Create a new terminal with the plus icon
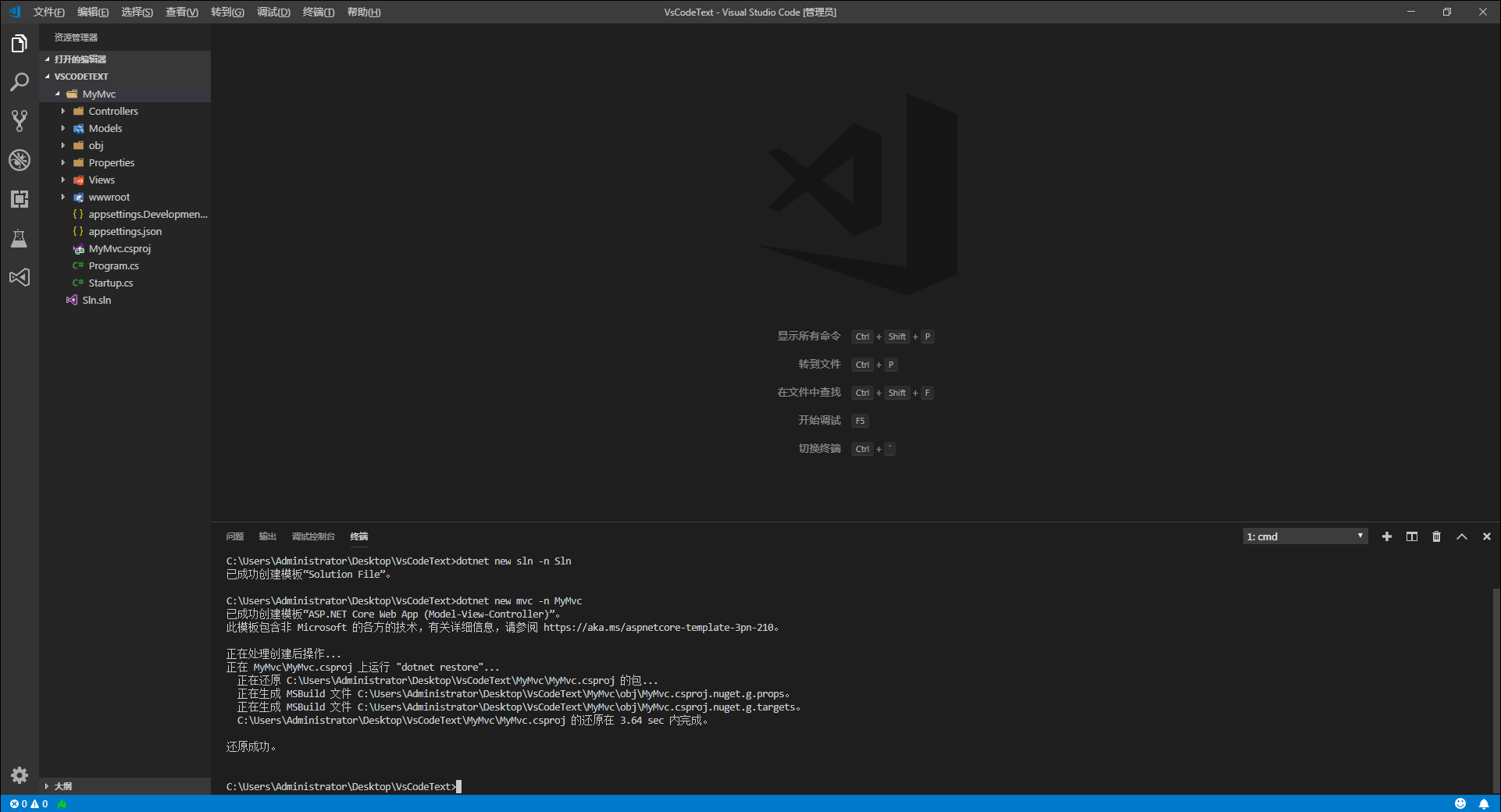 tap(1387, 536)
